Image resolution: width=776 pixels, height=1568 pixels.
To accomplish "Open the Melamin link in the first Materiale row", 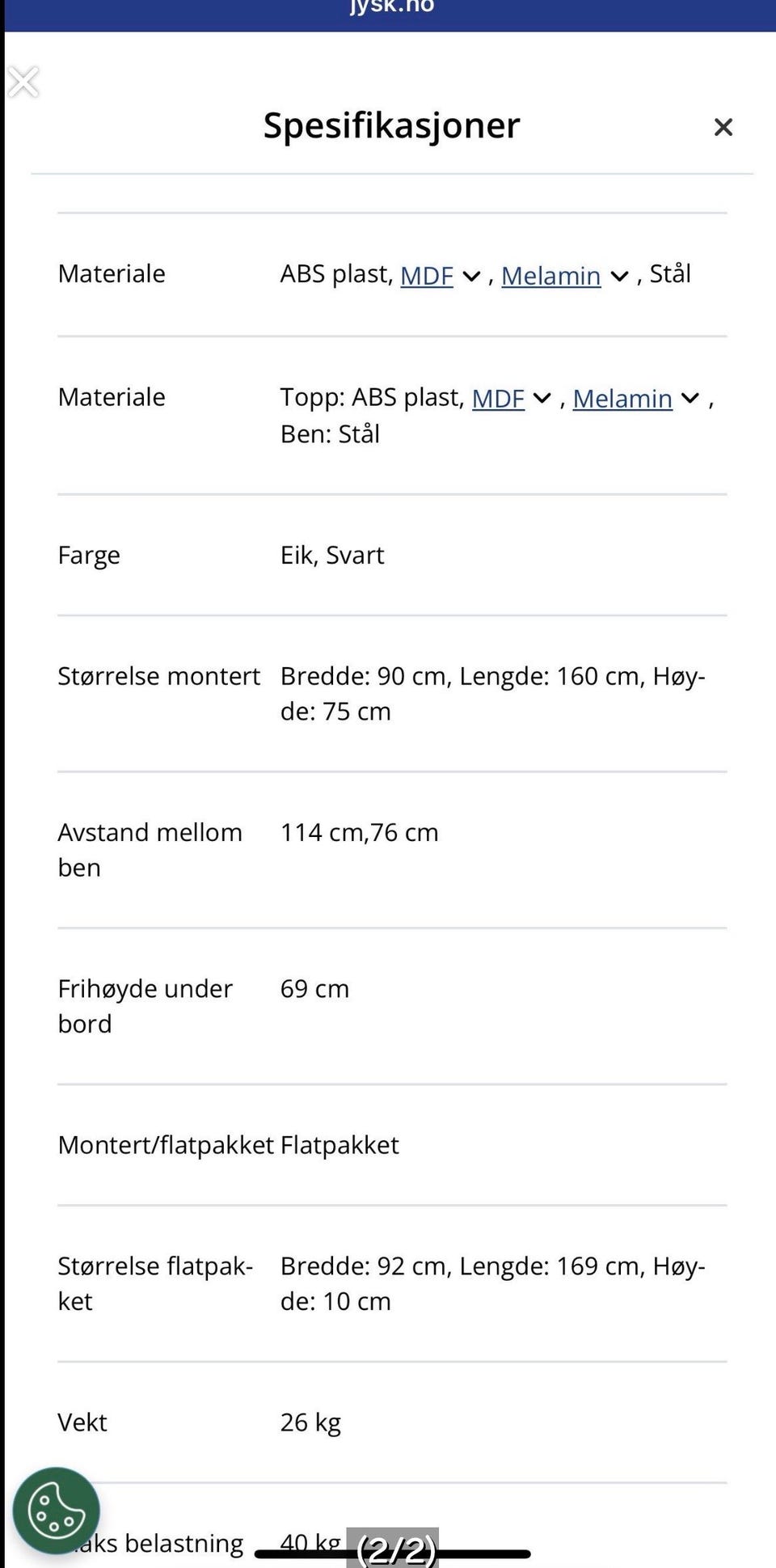I will coord(550,276).
